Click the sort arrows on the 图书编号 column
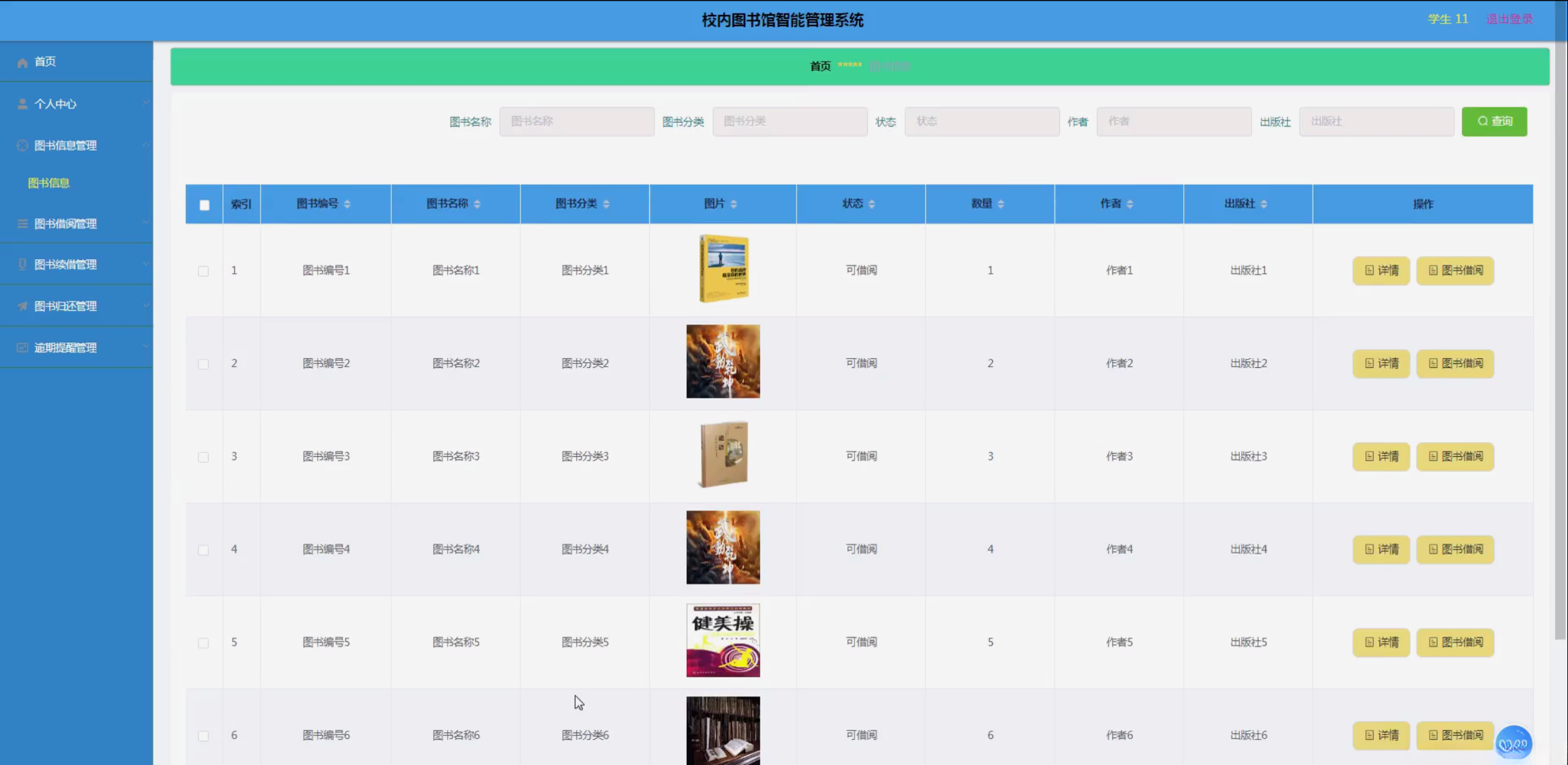1568x765 pixels. tap(347, 204)
